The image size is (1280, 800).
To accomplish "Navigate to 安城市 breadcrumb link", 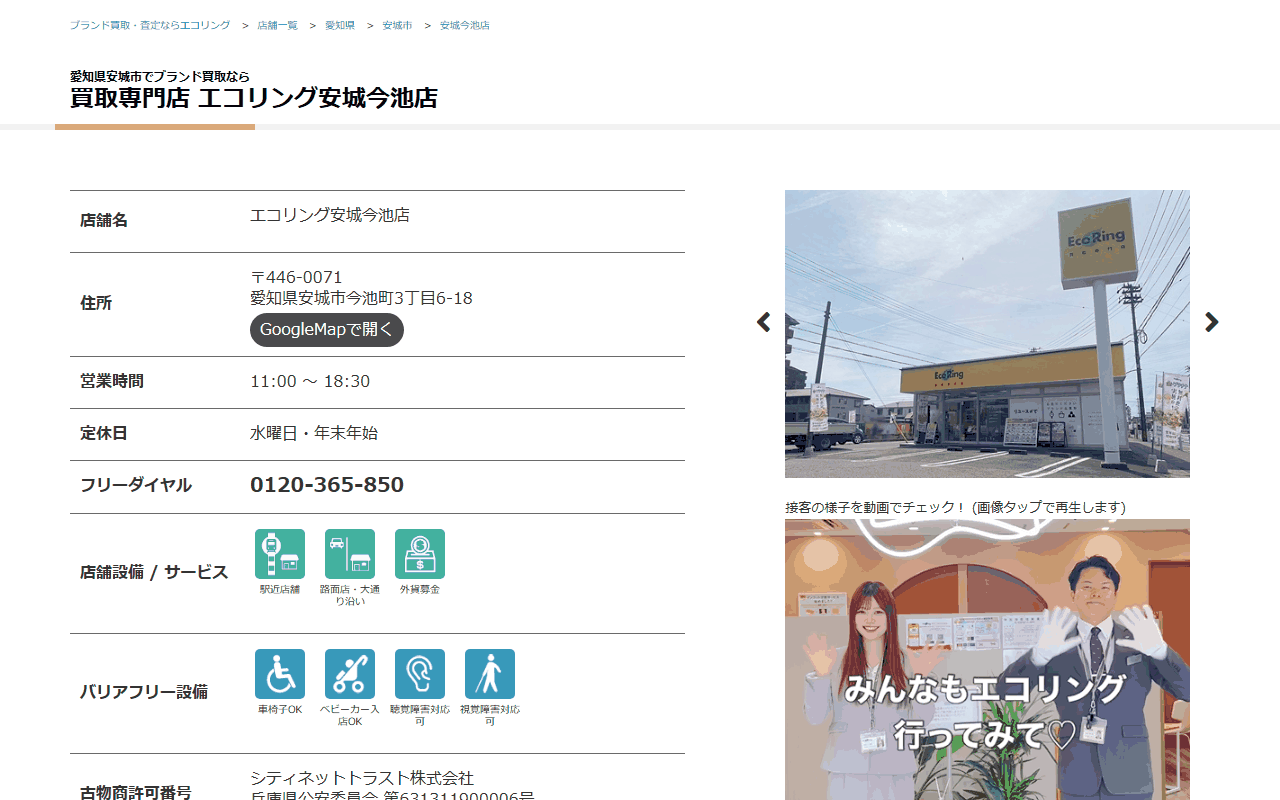I will tap(397, 25).
